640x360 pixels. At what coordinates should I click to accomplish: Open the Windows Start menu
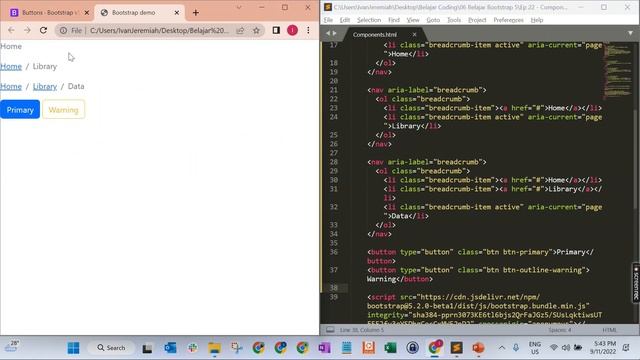[73, 348]
